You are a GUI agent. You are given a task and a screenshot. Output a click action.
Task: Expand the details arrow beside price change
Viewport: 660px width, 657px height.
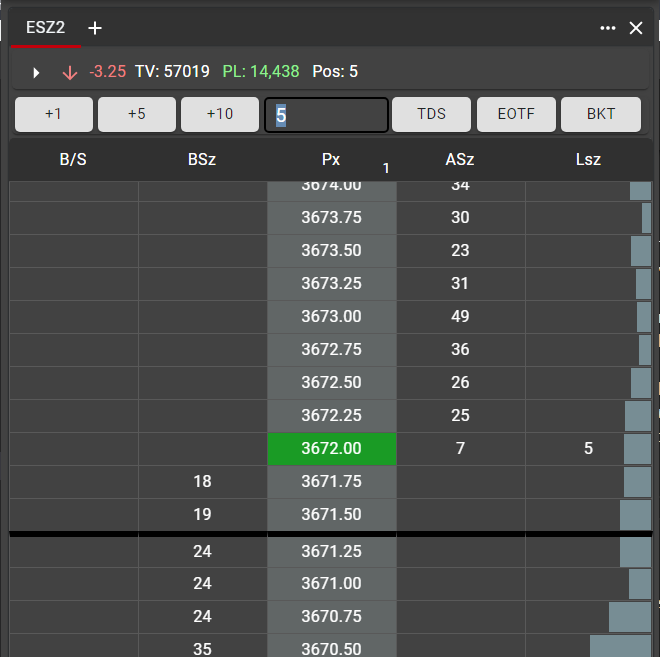pyautogui.click(x=37, y=72)
